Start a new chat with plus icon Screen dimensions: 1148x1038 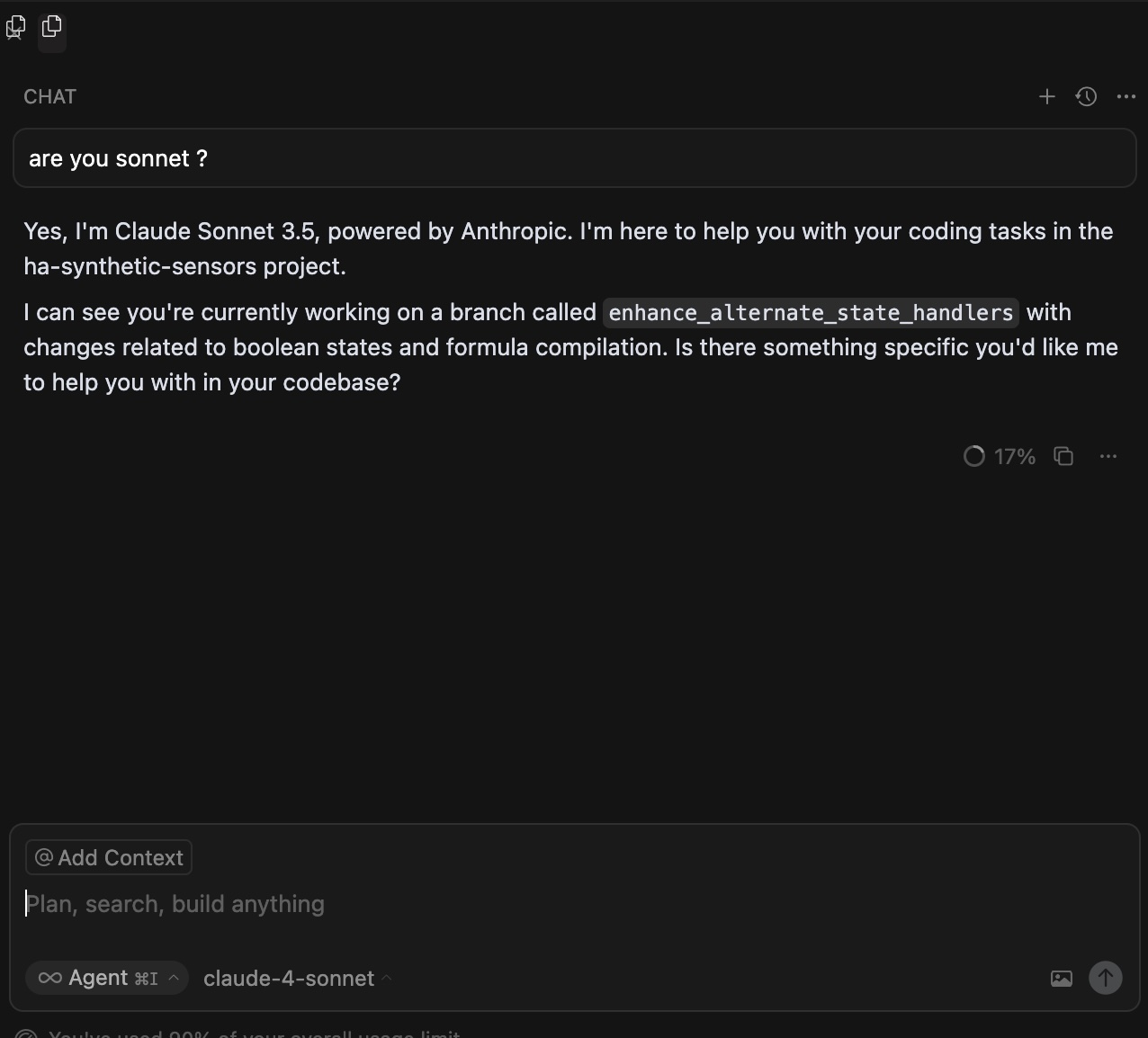point(1046,96)
